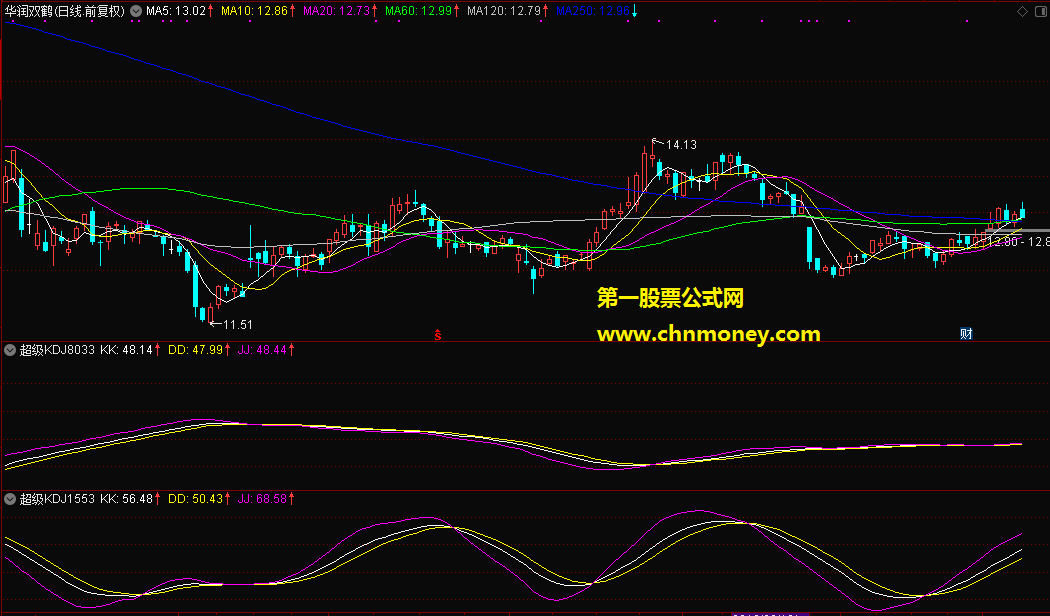1050x616 pixels.
Task: Click KK: 48.14 in KDJ8033 panel
Action: 127,350
